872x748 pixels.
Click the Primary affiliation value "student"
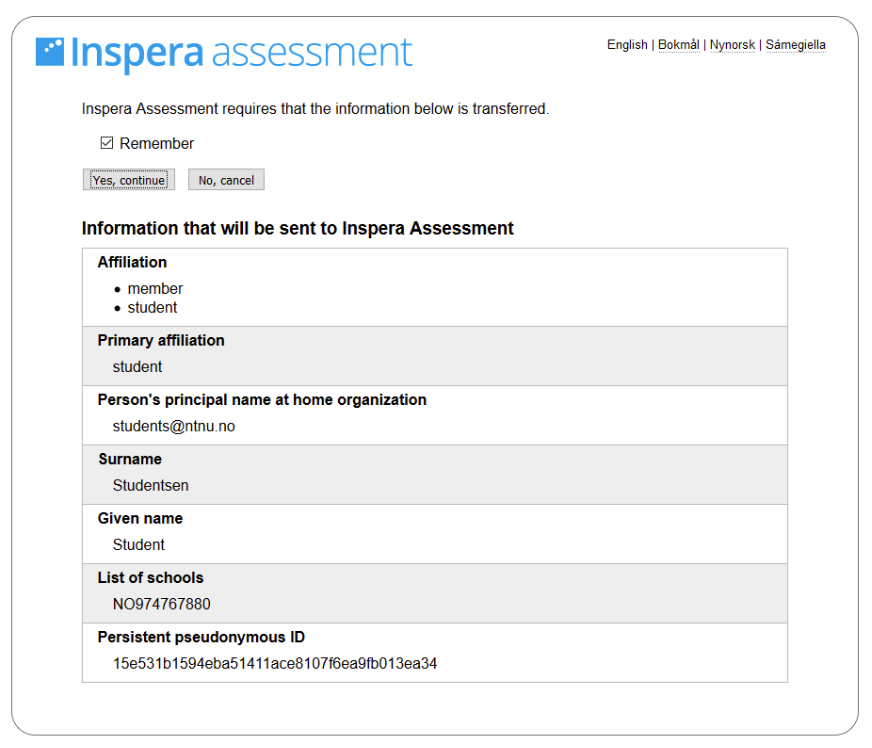pyautogui.click(x=137, y=367)
